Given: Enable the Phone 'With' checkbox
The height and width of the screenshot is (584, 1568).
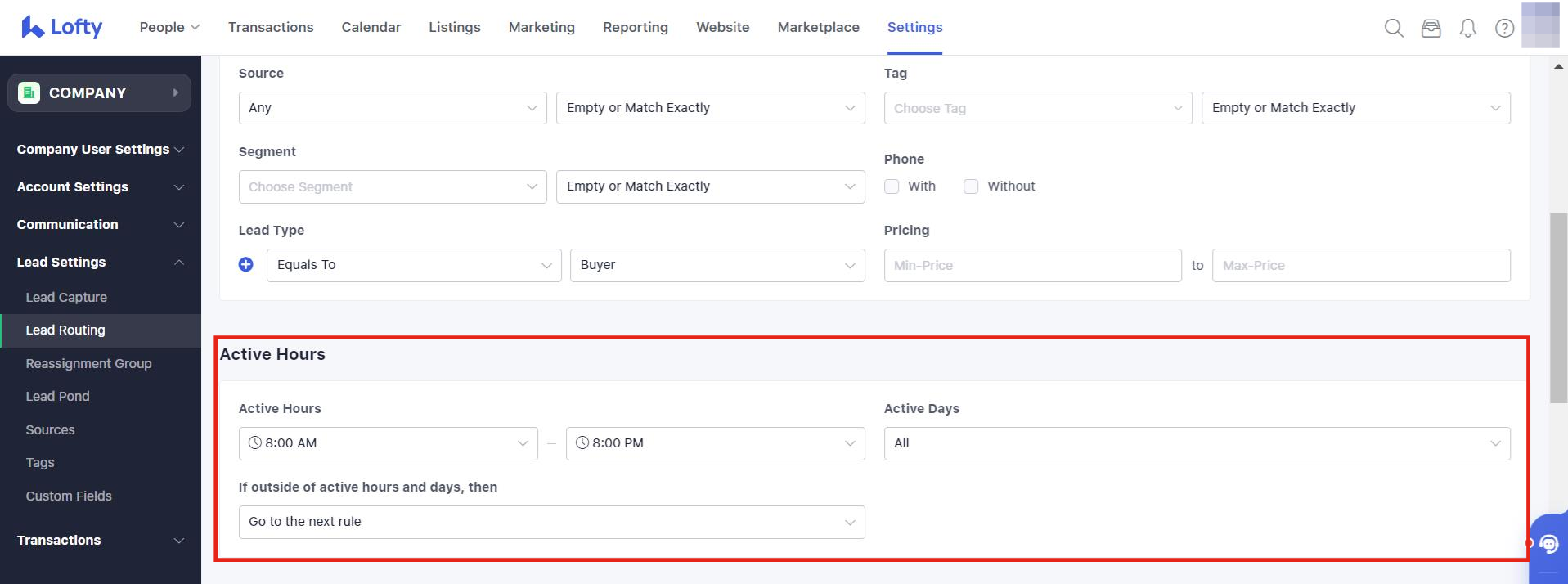Looking at the screenshot, I should pyautogui.click(x=892, y=186).
